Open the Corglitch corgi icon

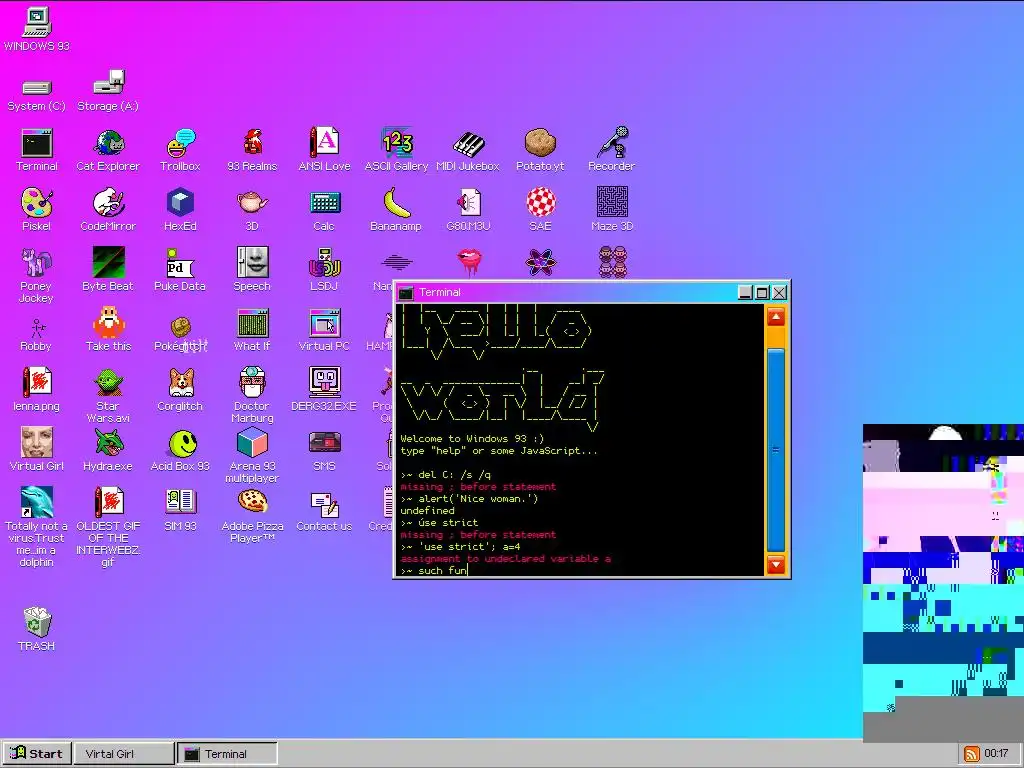(x=180, y=389)
